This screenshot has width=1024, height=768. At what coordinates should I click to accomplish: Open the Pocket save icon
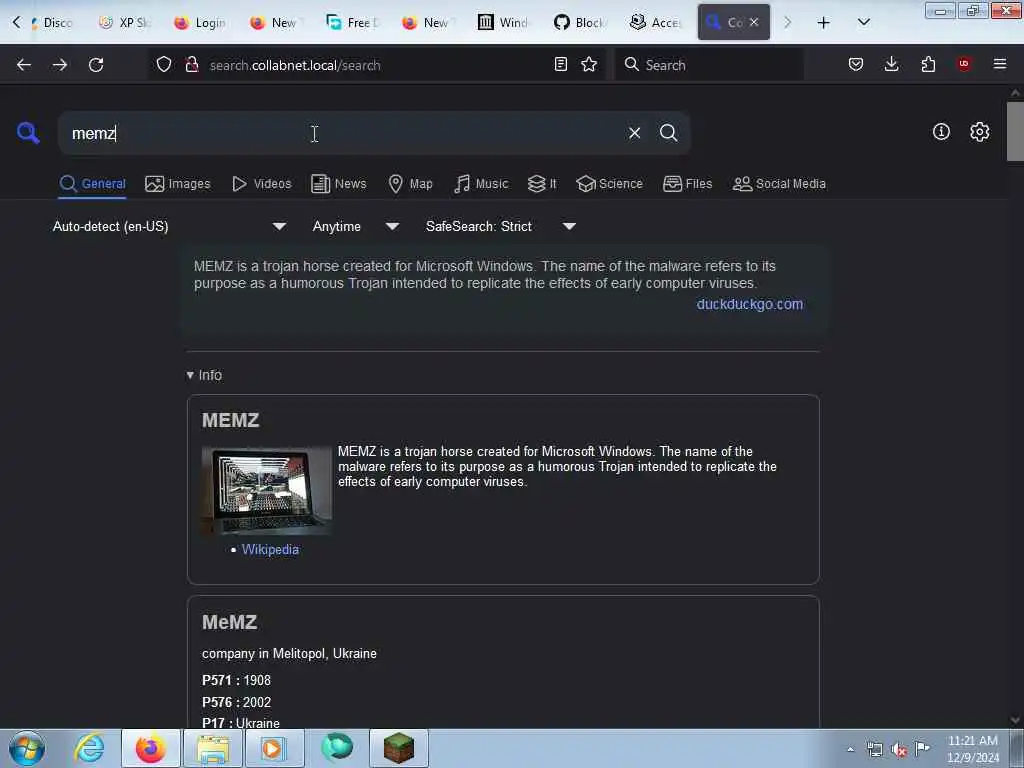click(856, 64)
